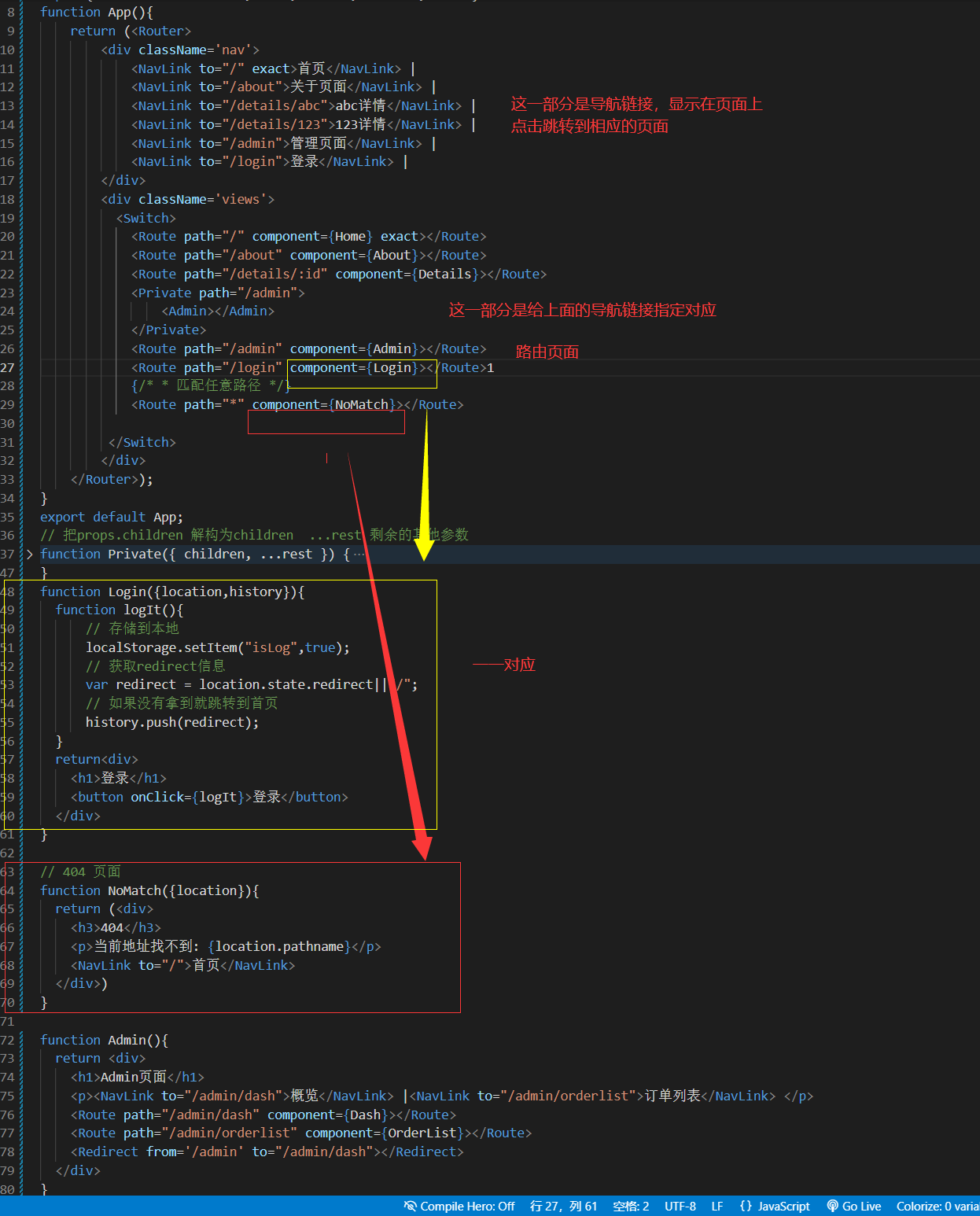Click NavLink to="/" 首页 inside NoMatch

click(x=183, y=965)
